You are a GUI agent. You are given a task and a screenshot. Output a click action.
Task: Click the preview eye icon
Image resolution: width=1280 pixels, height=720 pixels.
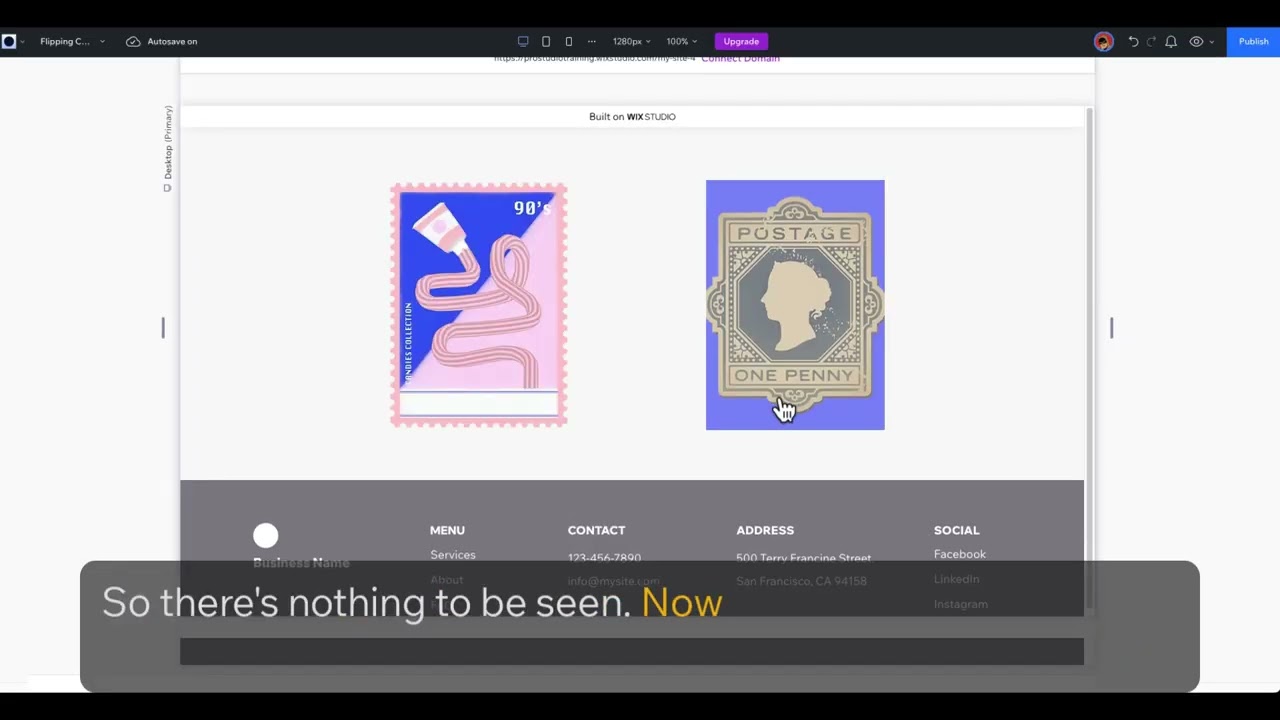(x=1196, y=41)
